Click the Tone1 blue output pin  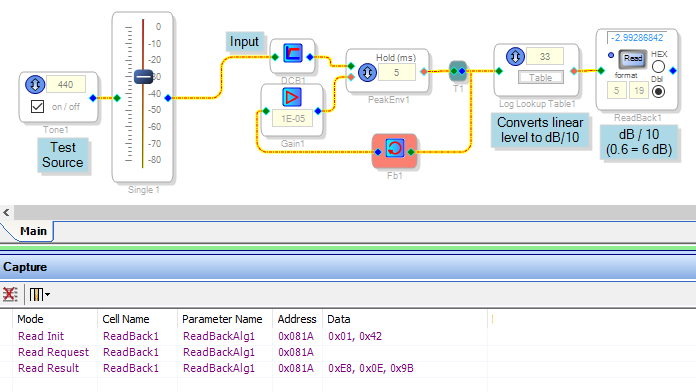click(x=93, y=98)
